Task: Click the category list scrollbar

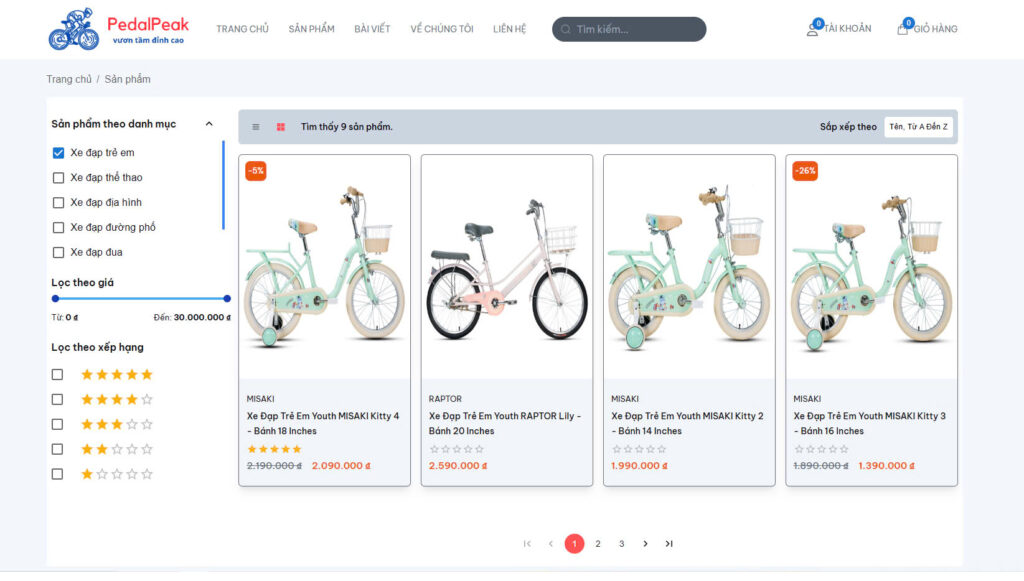Action: pyautogui.click(x=223, y=185)
